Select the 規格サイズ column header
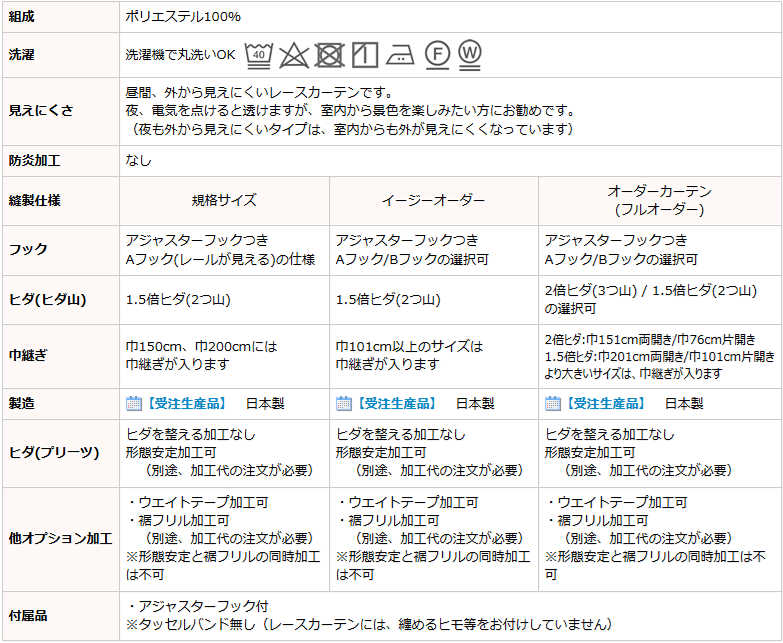 224,200
